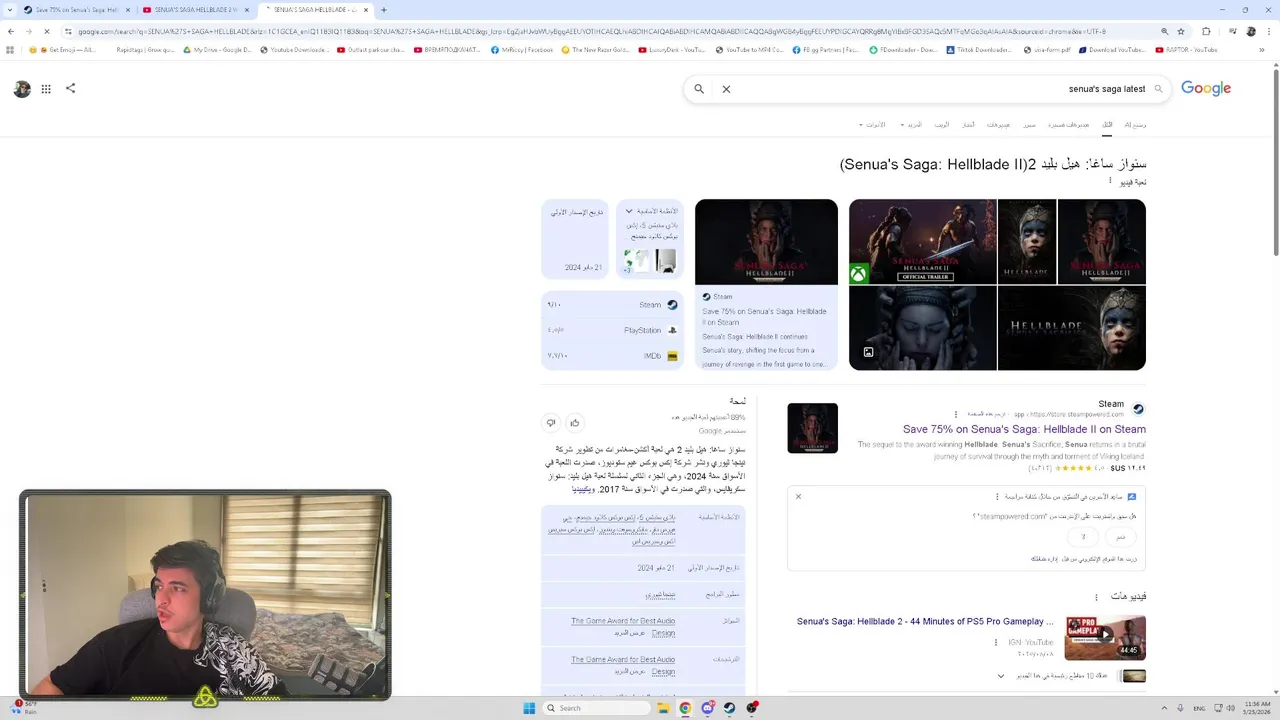Open a new tab with the plus button
This screenshot has height=720, width=1280.
coord(384,10)
